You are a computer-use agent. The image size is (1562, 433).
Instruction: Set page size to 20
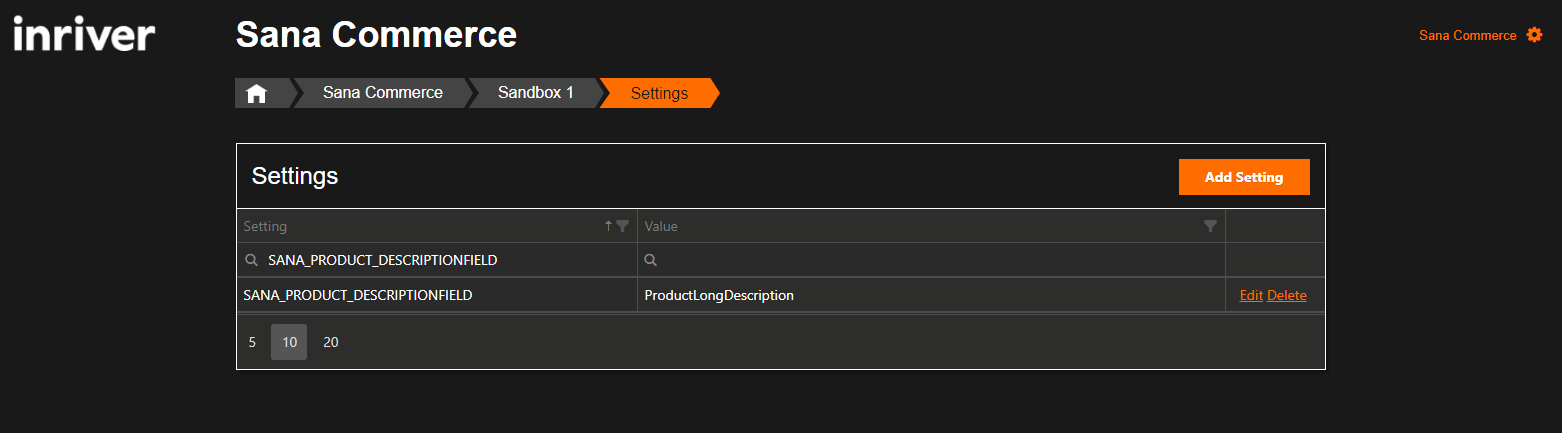coord(331,342)
